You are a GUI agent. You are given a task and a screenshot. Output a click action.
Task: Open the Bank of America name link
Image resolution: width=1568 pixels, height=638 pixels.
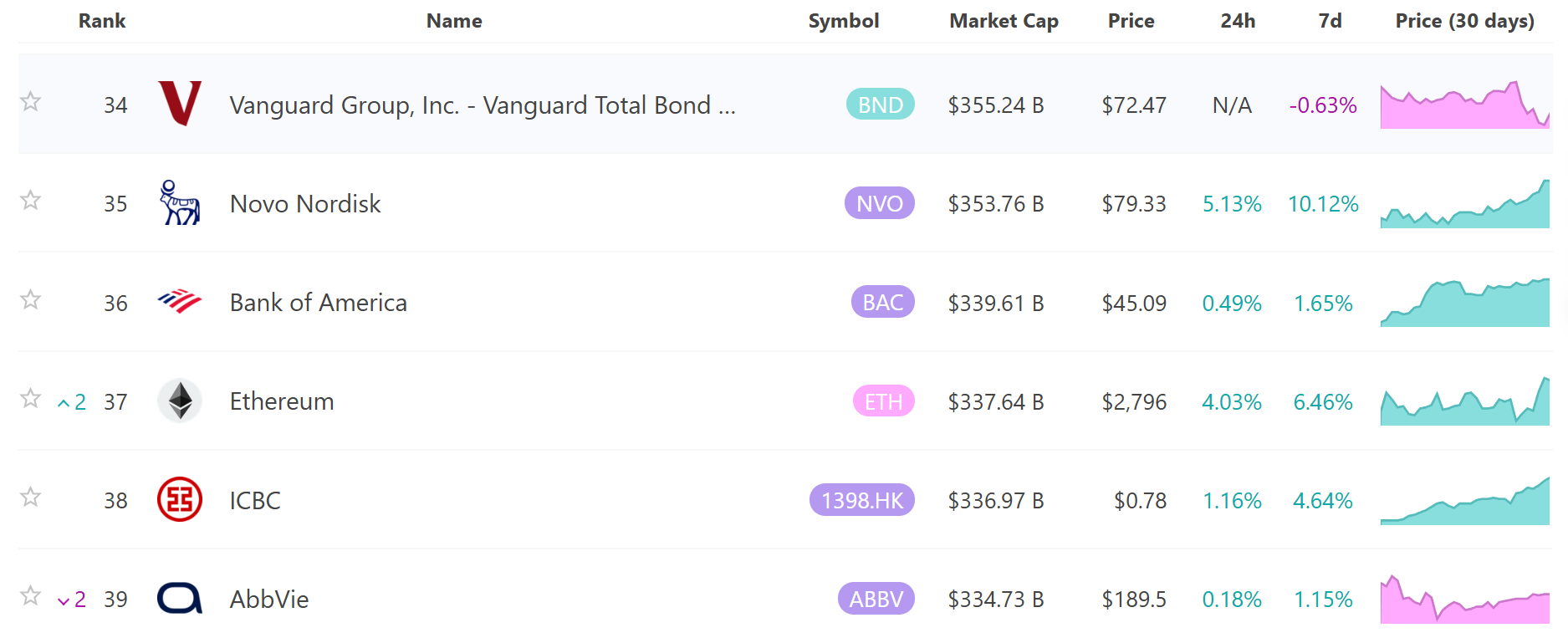[x=318, y=302]
